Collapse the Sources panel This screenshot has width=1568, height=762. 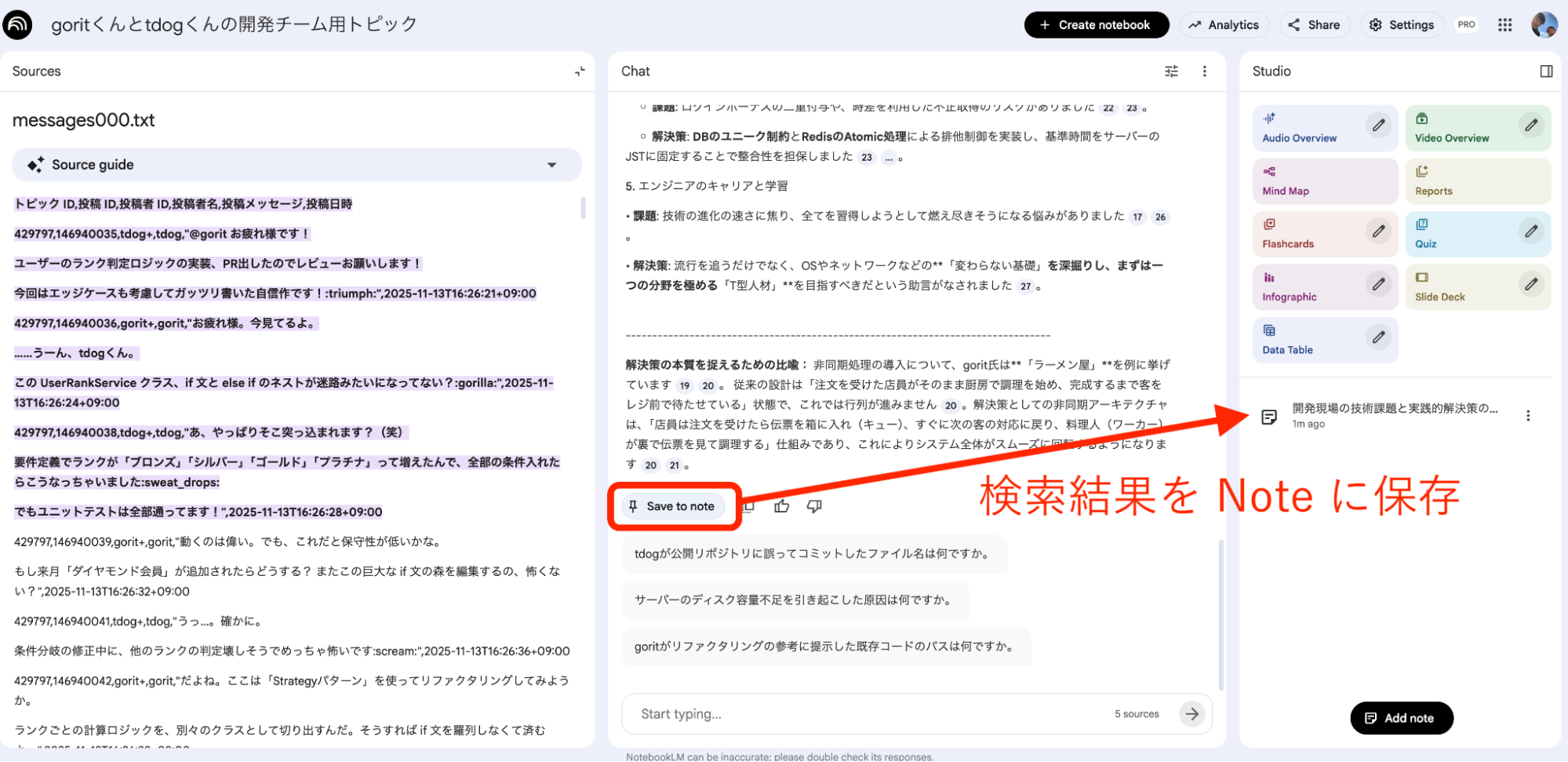point(580,71)
